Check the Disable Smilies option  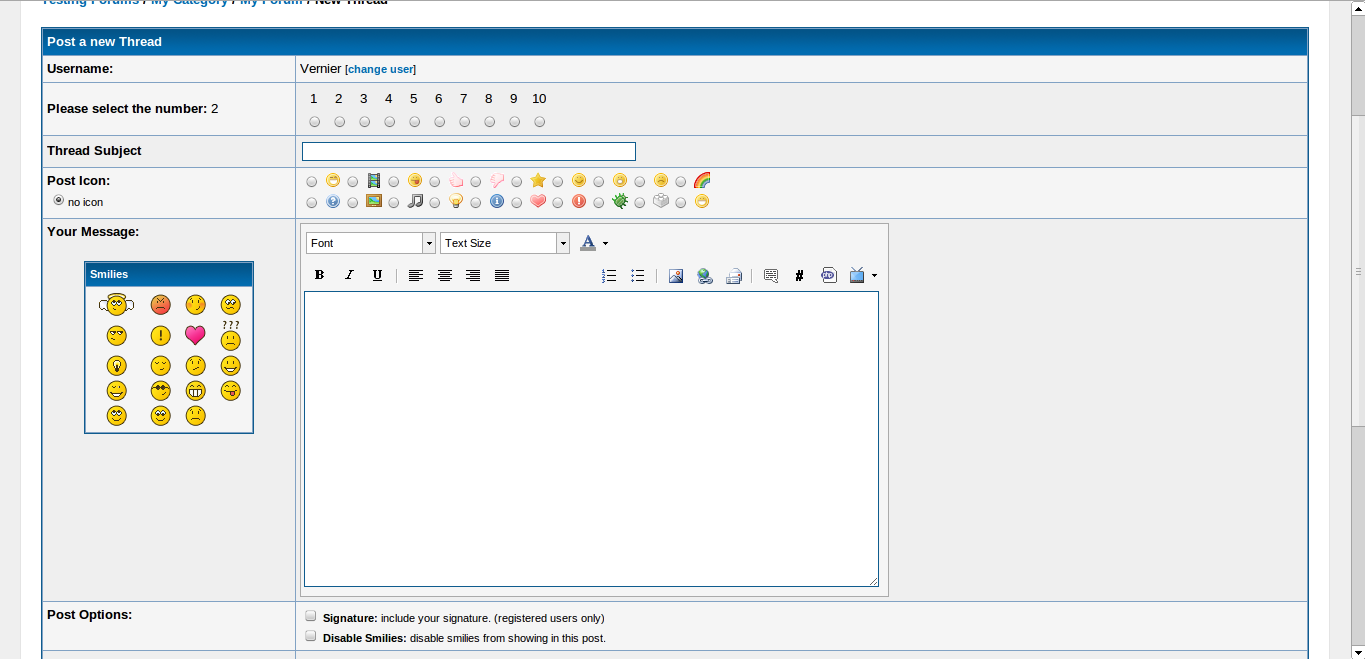pyautogui.click(x=311, y=636)
